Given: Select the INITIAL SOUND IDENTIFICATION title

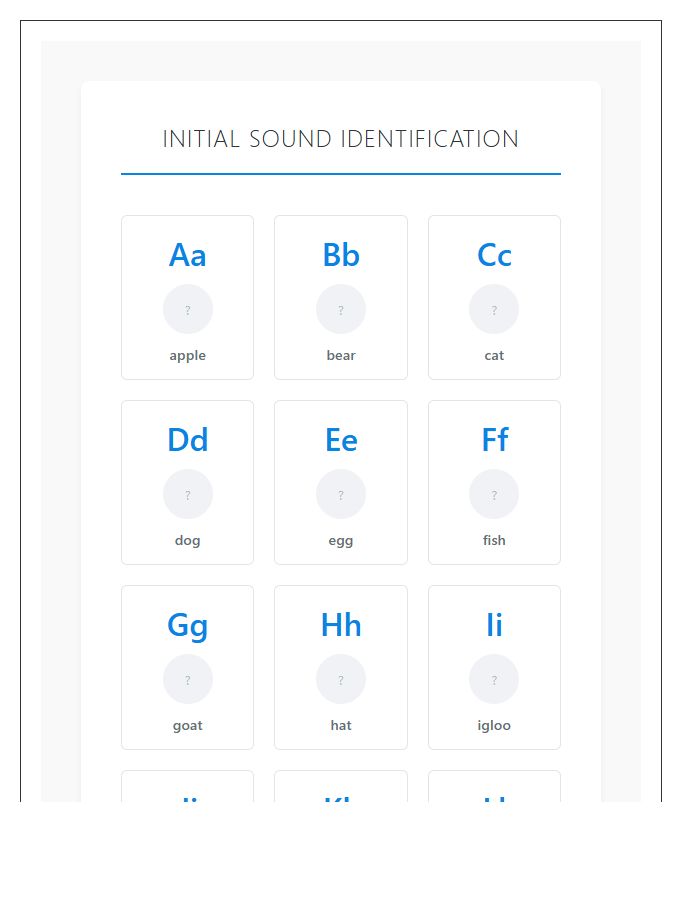Looking at the screenshot, I should [x=340, y=139].
